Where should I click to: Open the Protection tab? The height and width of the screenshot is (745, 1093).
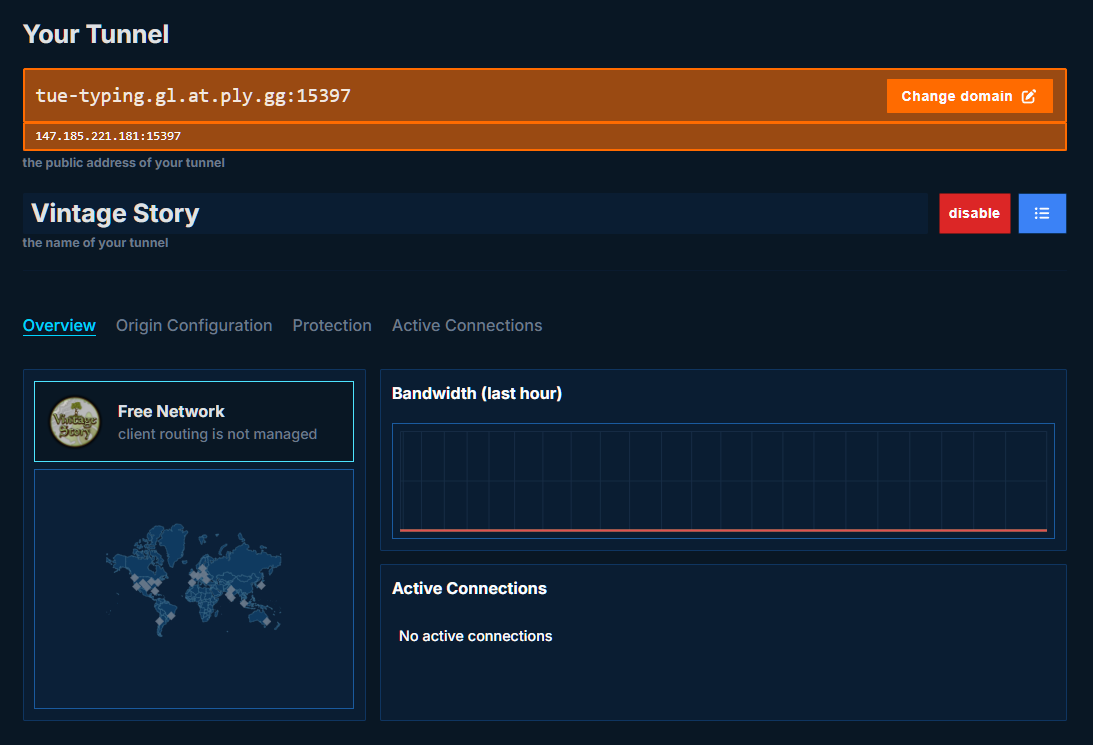point(332,325)
